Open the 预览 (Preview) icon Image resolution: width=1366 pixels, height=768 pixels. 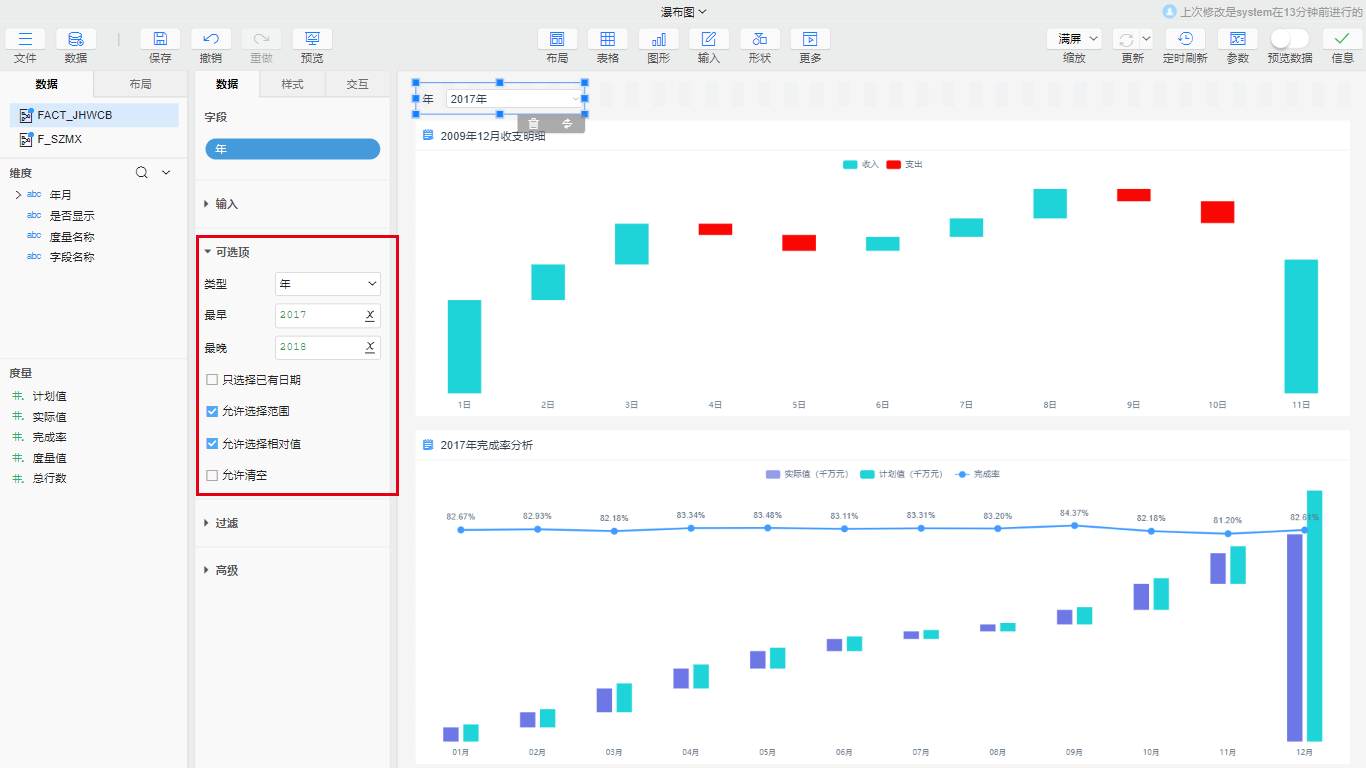point(312,40)
